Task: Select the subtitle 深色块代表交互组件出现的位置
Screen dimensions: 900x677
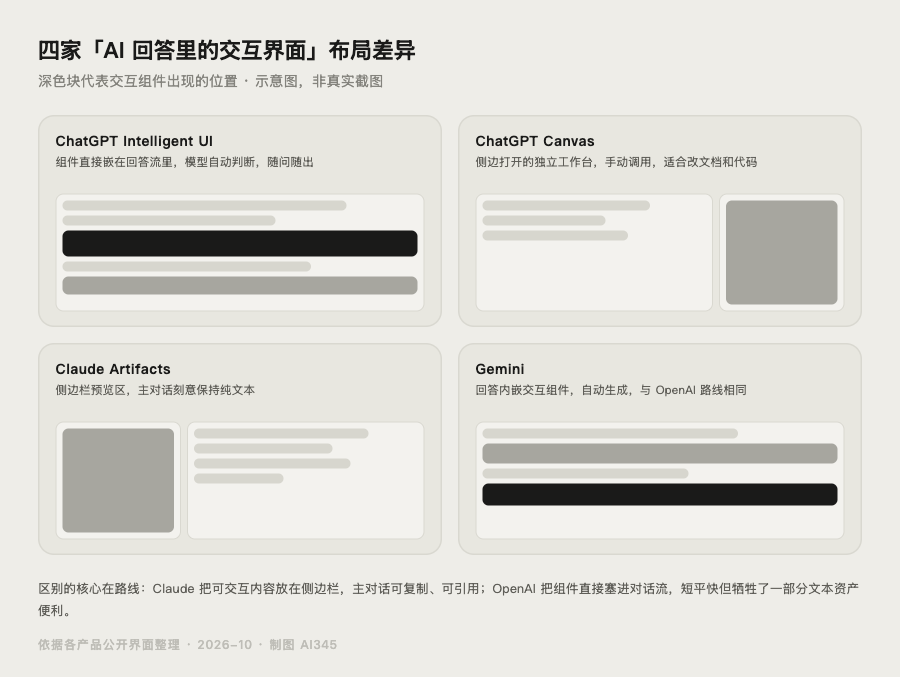Action: tap(138, 81)
